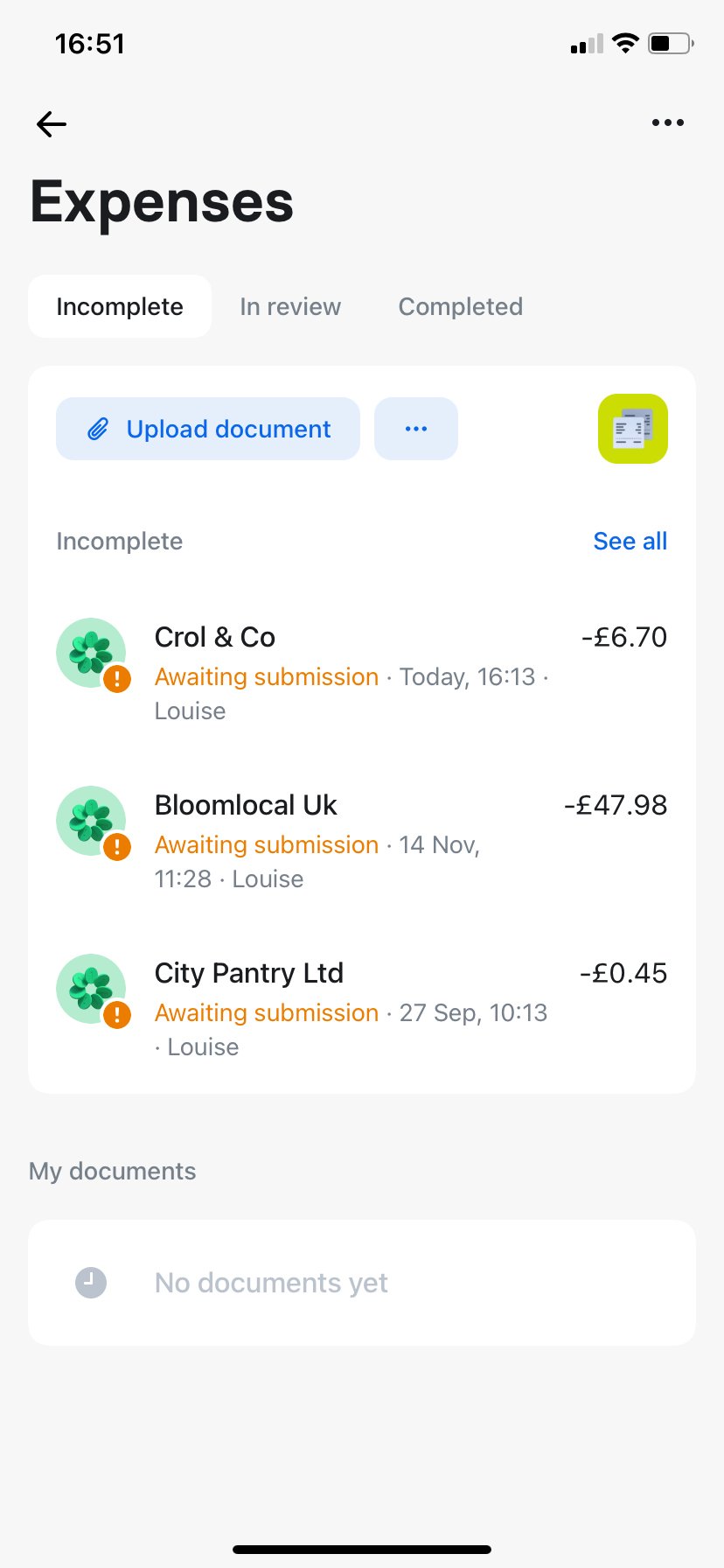
Task: Tap the -£47.98 amount
Action: tap(616, 805)
